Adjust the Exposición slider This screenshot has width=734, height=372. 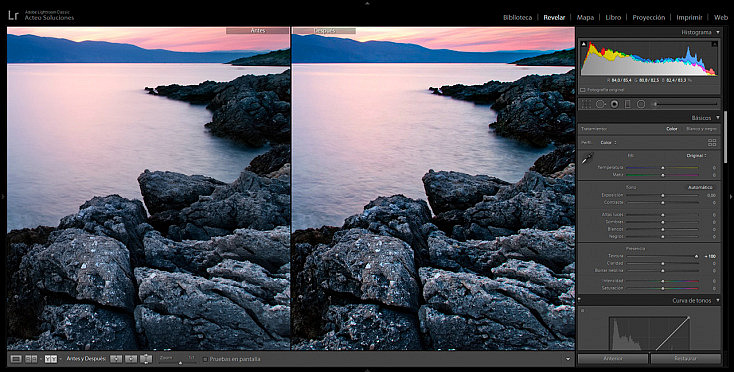point(662,195)
